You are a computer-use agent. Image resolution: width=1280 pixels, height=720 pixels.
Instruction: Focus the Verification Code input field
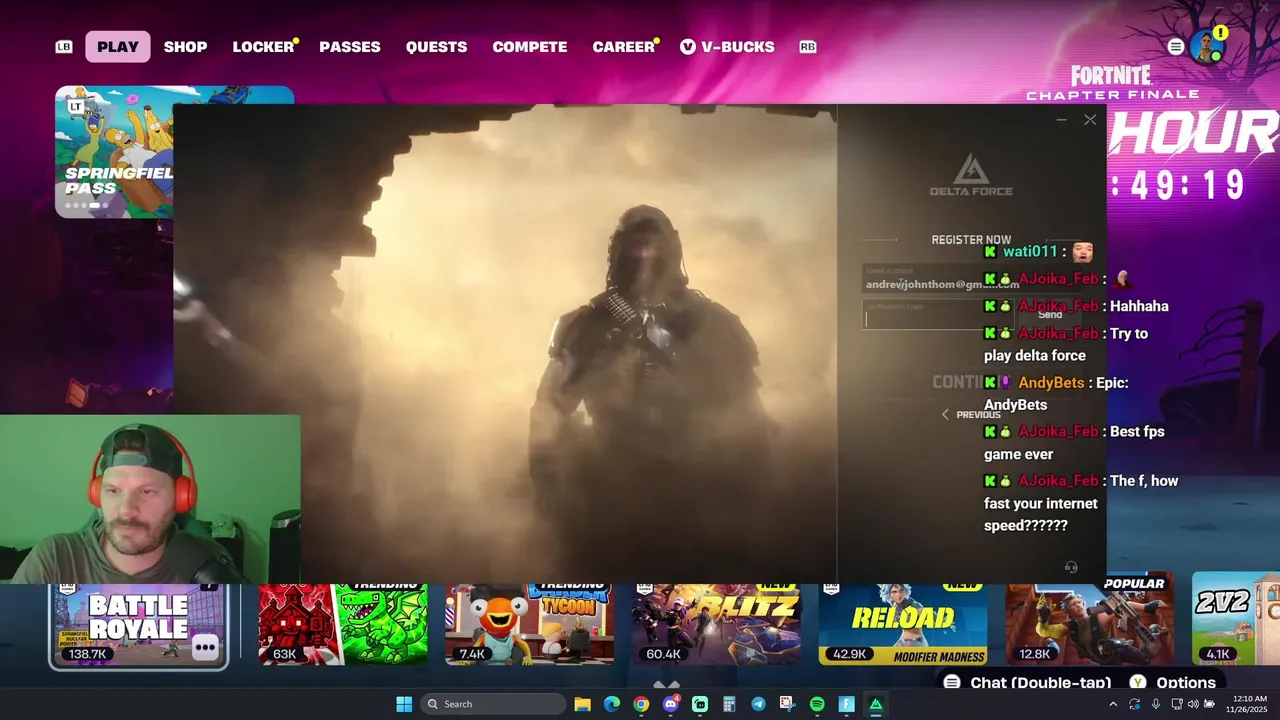click(938, 315)
